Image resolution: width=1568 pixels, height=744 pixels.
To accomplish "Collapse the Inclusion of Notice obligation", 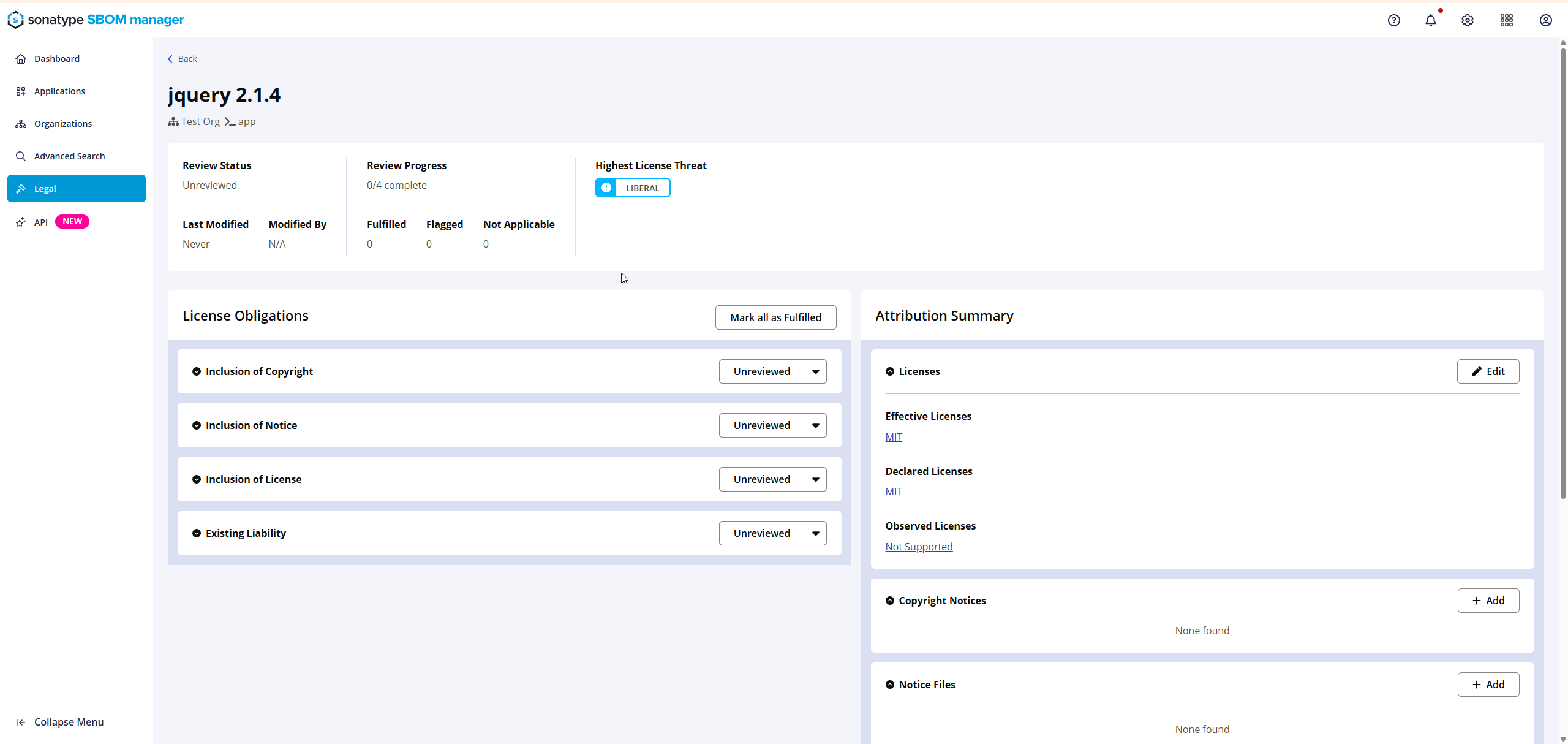I will [x=197, y=425].
